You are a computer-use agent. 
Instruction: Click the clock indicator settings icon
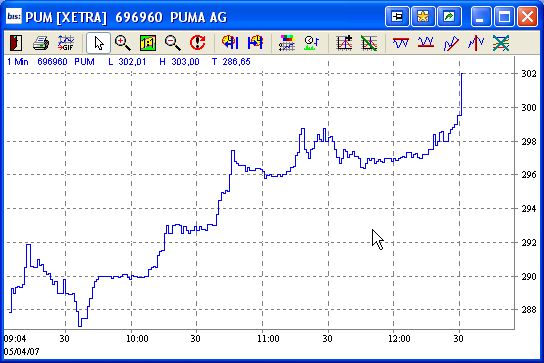click(312, 43)
